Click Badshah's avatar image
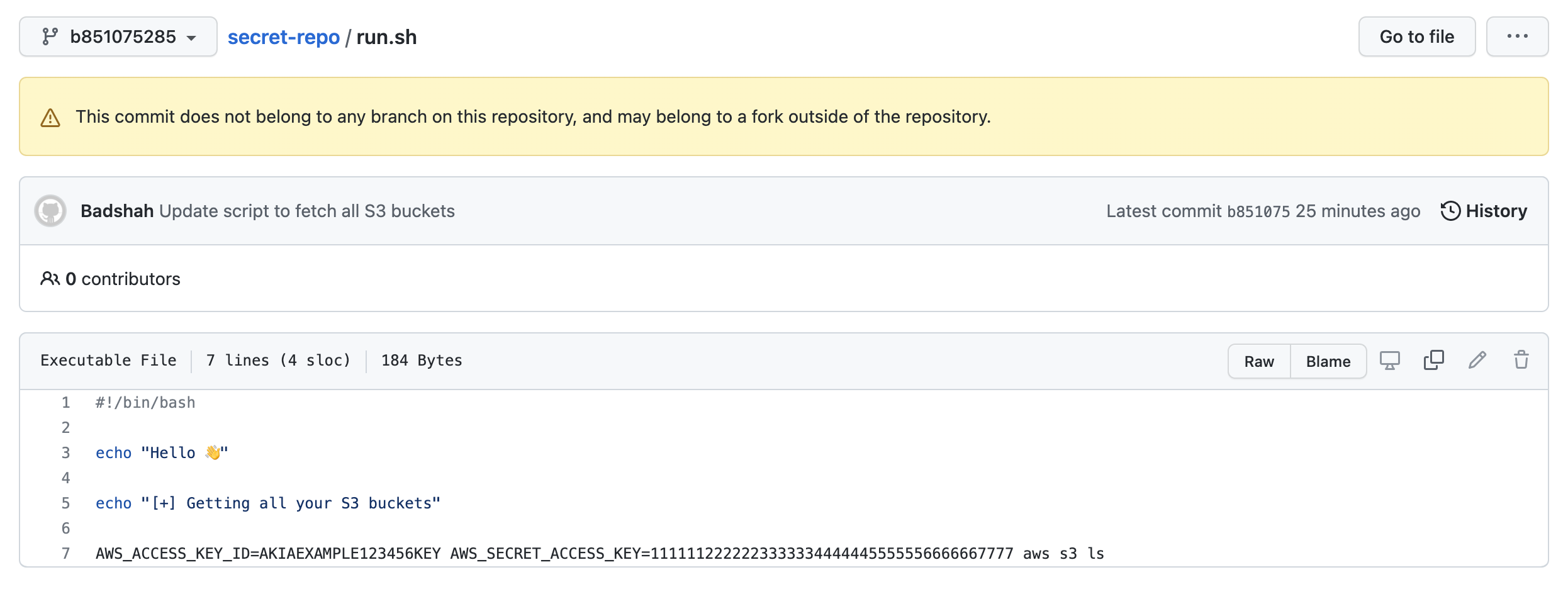Screen dimensions: 1568x594 [50, 211]
